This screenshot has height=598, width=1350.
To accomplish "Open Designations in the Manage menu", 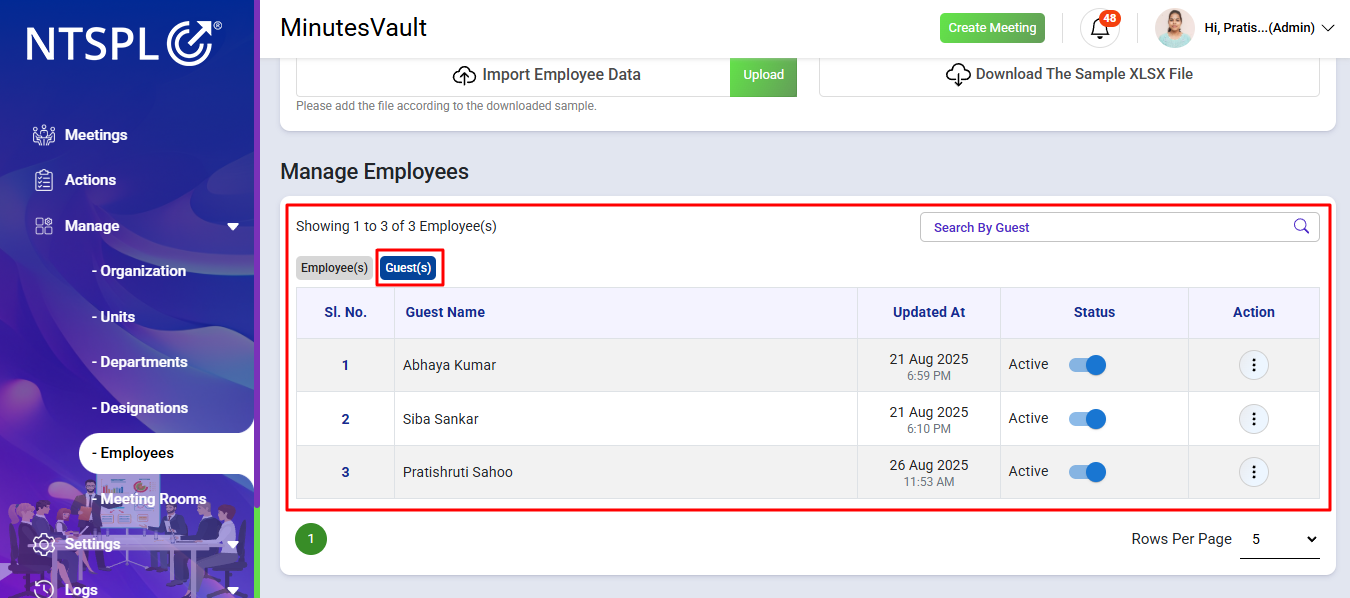I will [x=139, y=408].
